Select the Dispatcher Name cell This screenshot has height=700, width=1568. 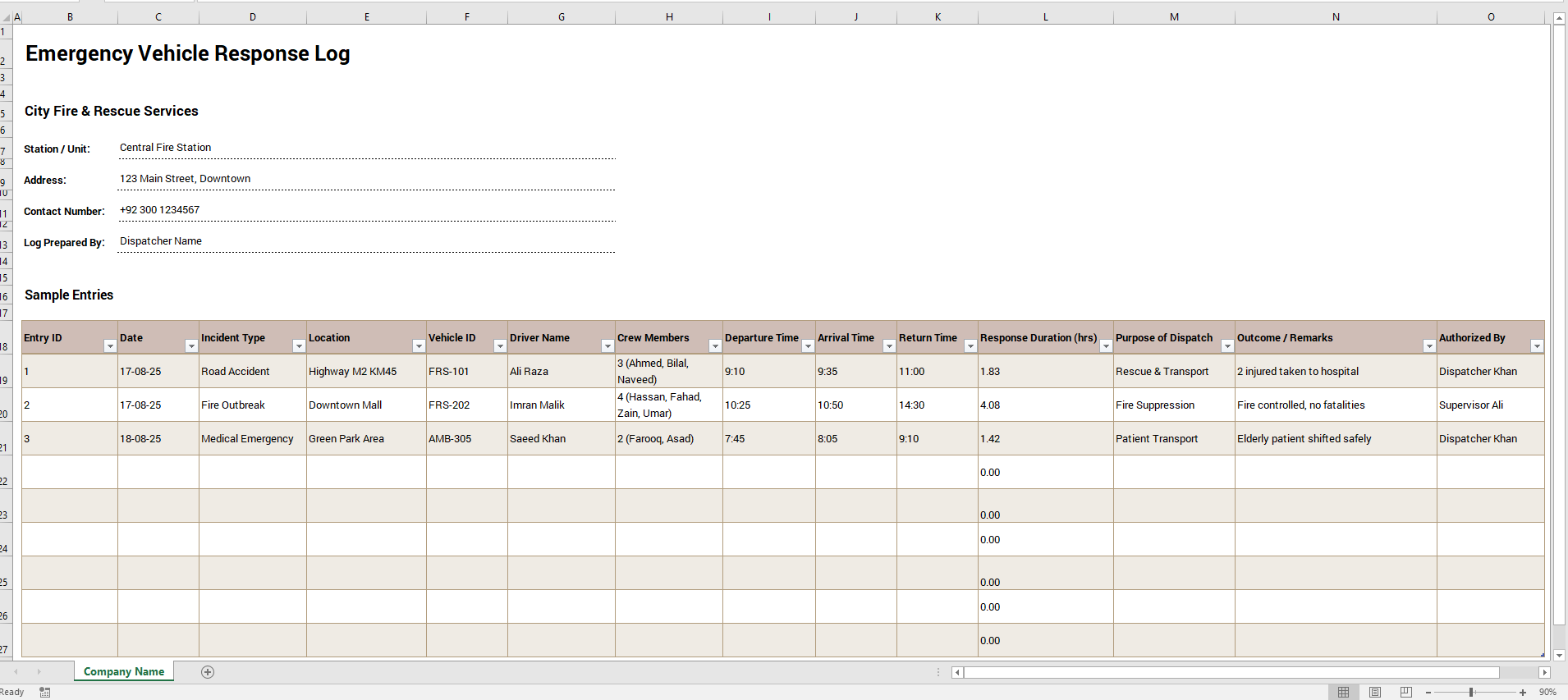coord(367,241)
